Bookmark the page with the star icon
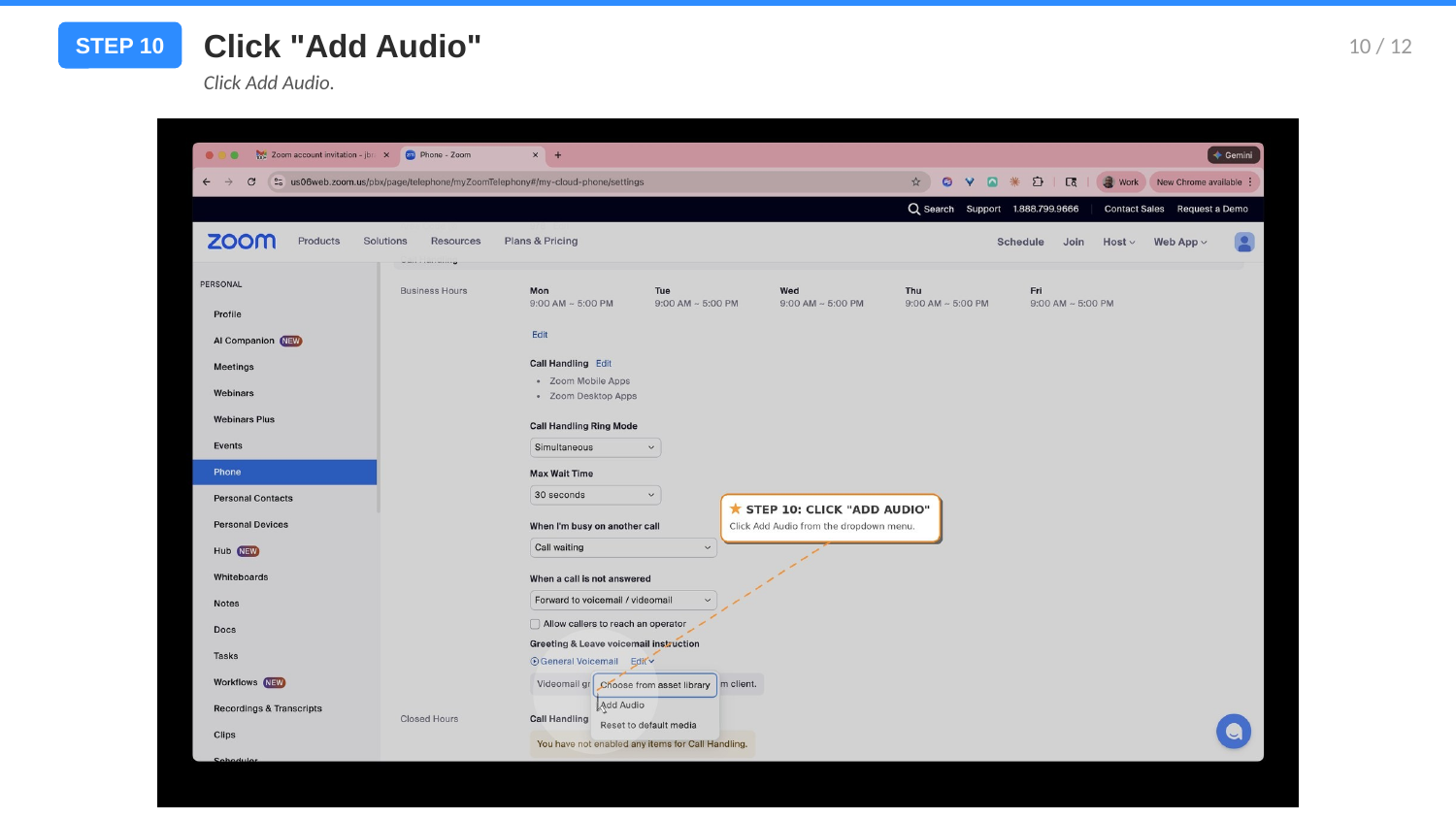Viewport: 1456px width, 819px height. pyautogui.click(x=914, y=181)
